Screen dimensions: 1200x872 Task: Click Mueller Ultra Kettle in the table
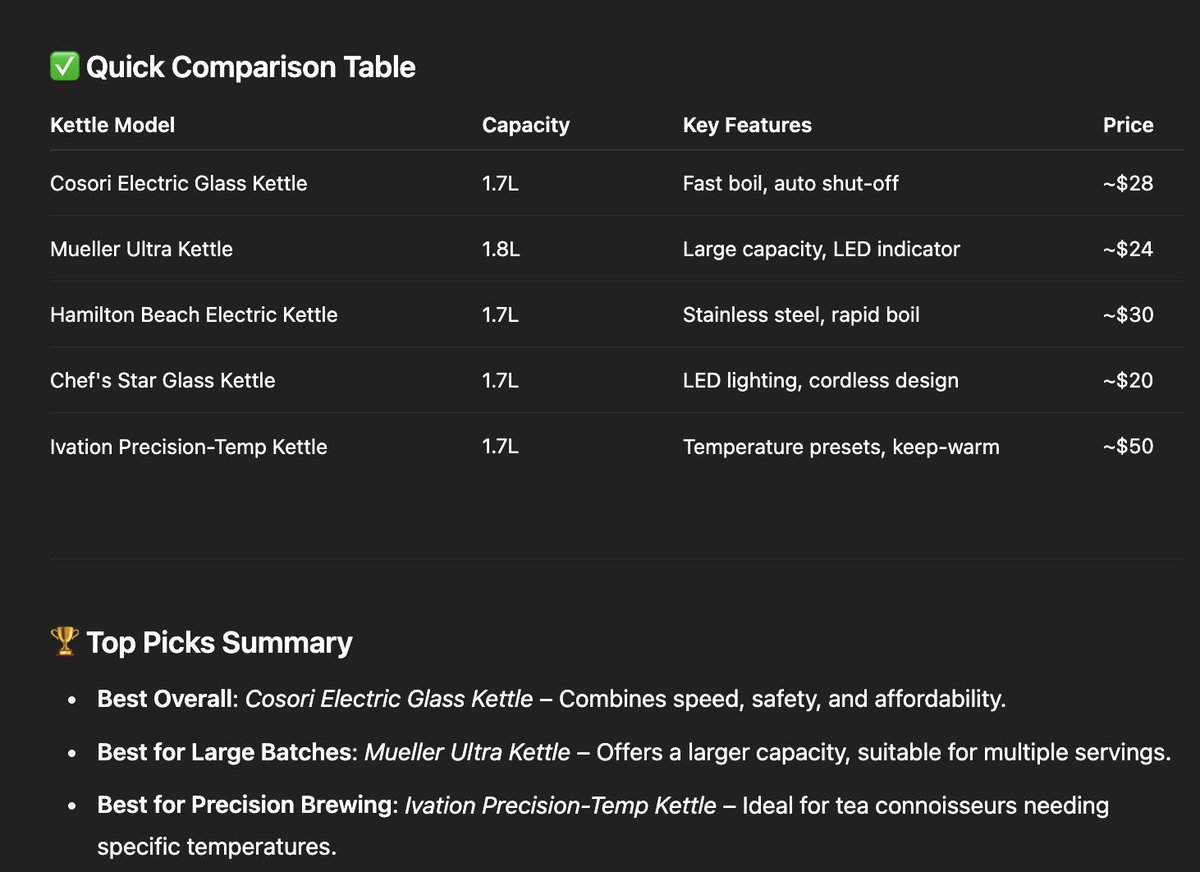[141, 249]
